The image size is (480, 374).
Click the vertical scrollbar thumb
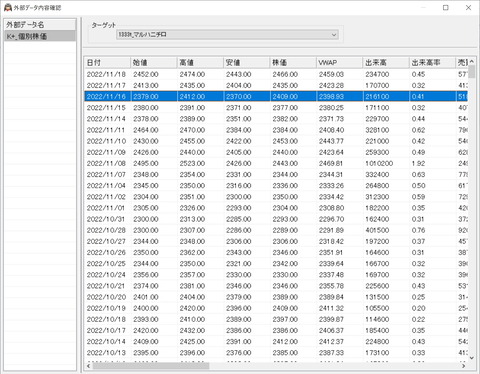(472, 72)
